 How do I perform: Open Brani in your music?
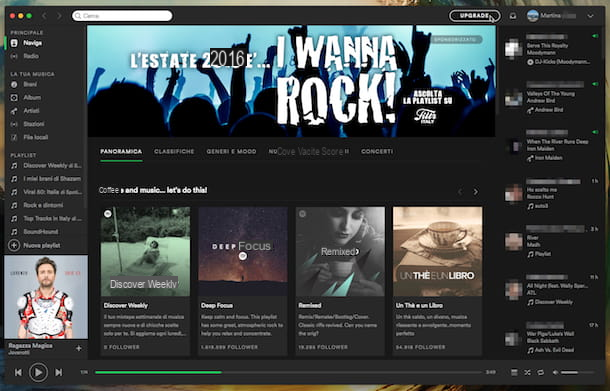tap(30, 84)
